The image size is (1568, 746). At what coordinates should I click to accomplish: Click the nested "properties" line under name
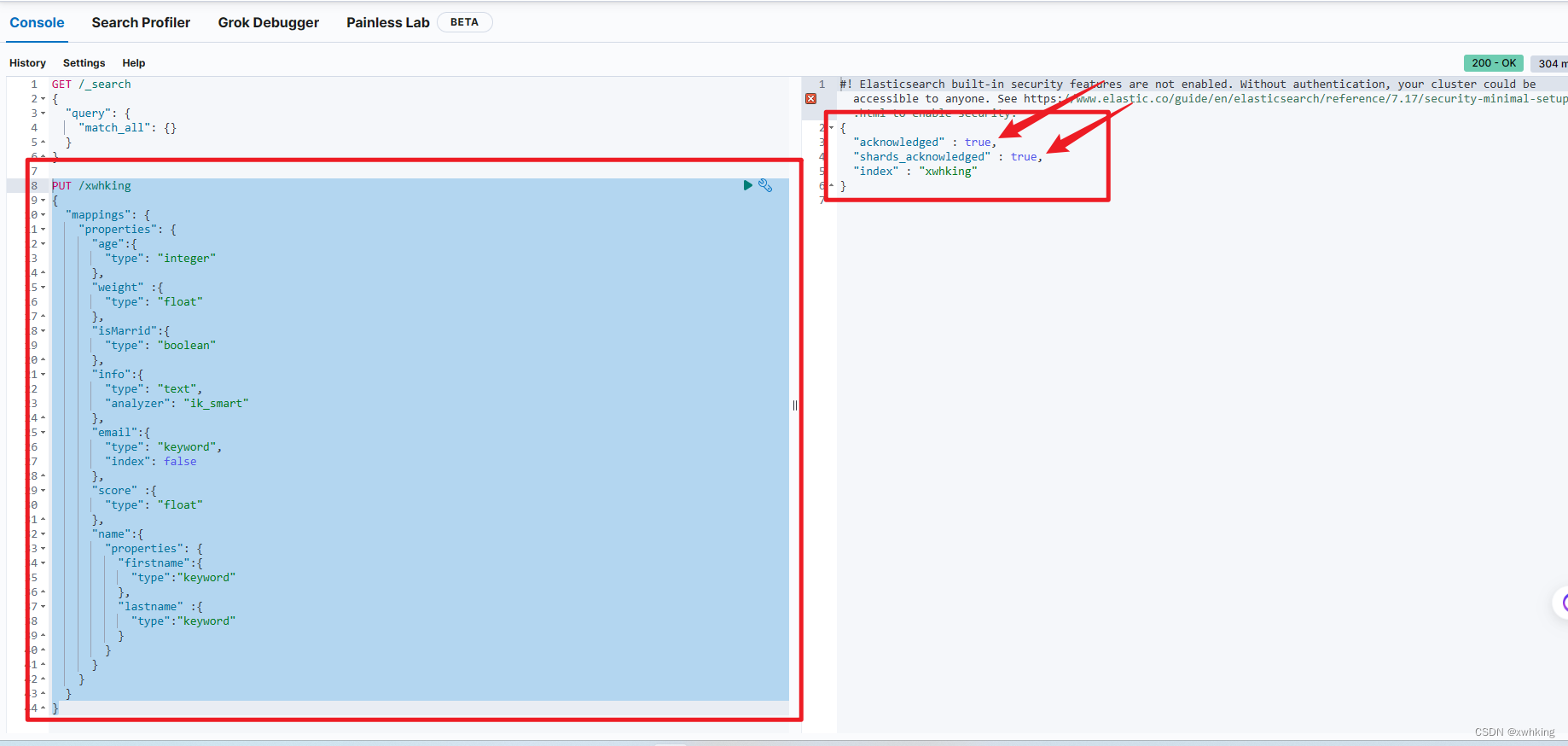click(x=154, y=549)
